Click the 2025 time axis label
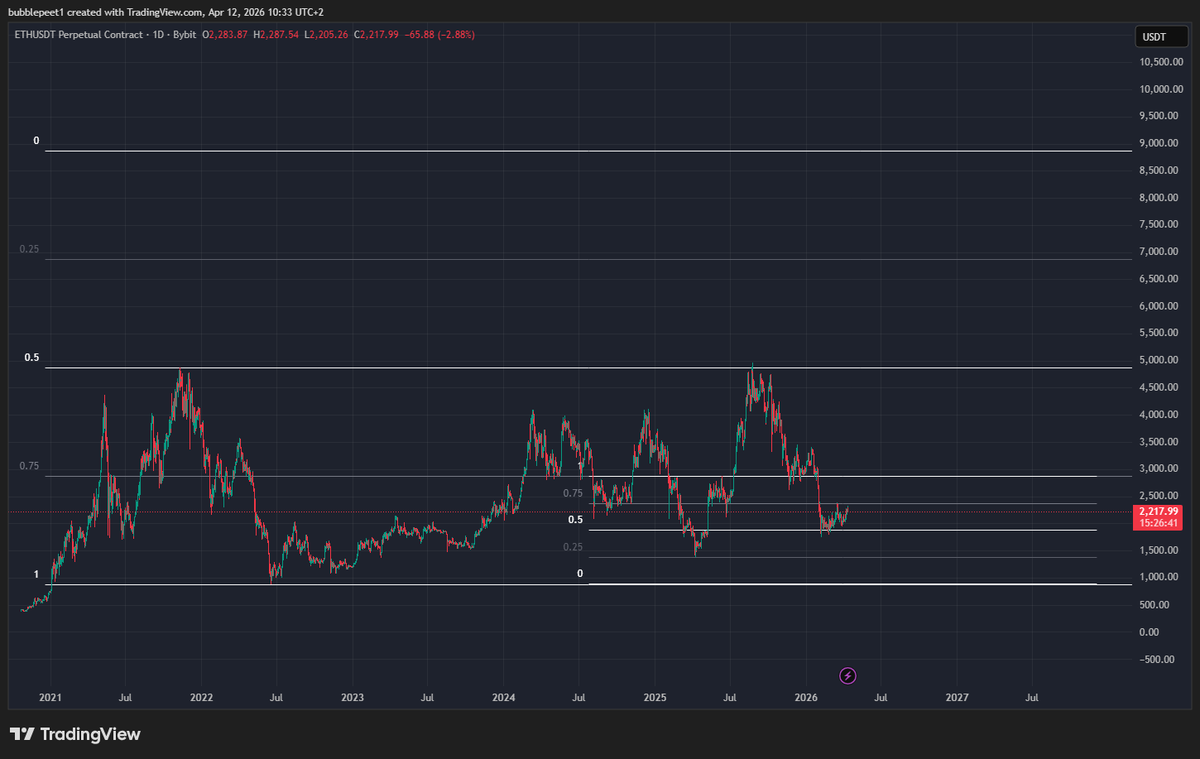The width and height of the screenshot is (1200, 759). click(x=655, y=697)
